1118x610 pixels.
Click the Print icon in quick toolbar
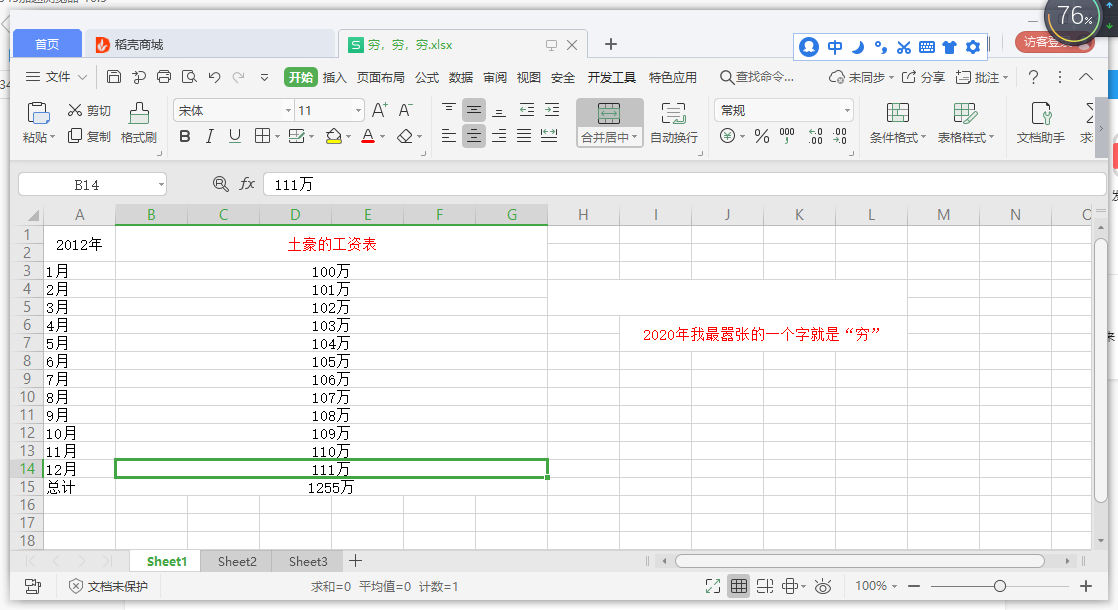[164, 77]
